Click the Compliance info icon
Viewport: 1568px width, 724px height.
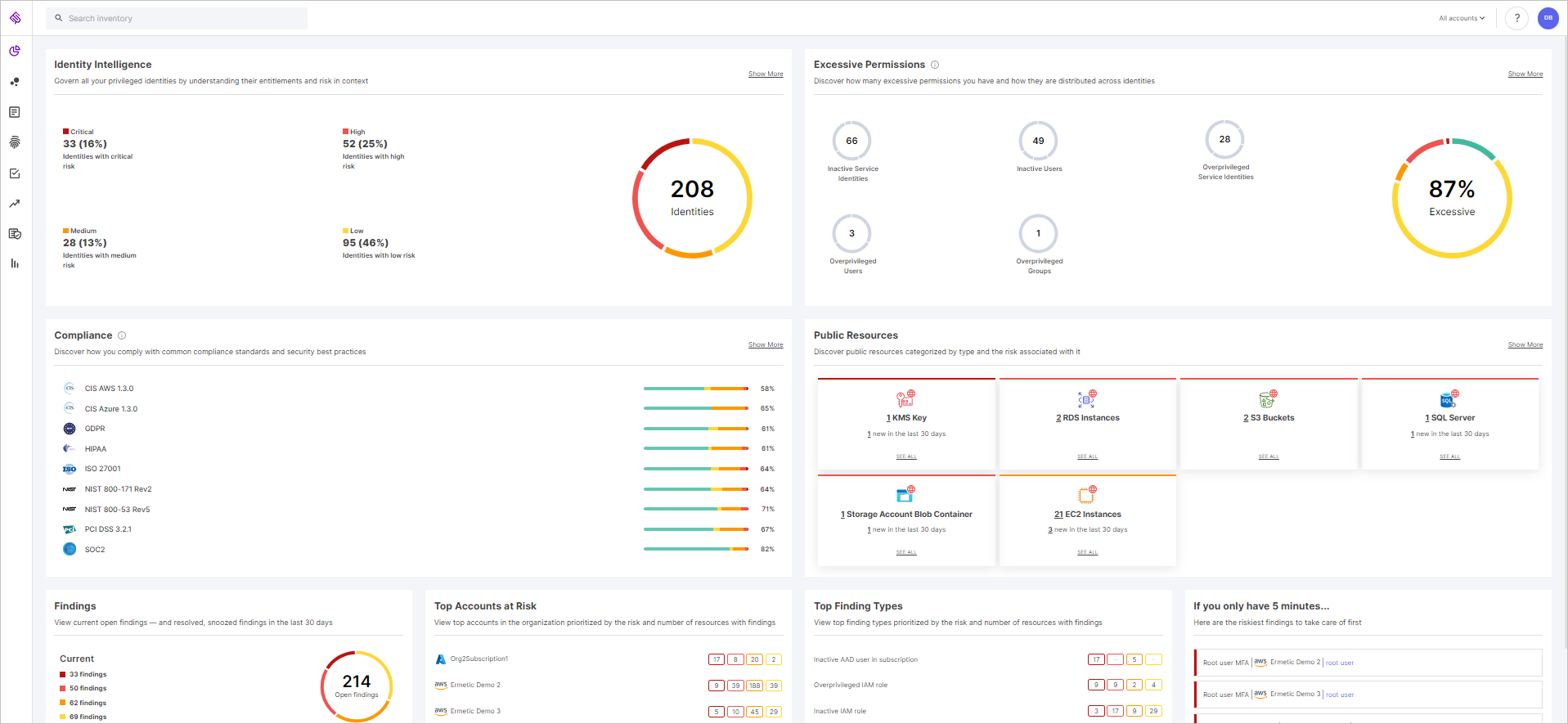coord(122,335)
